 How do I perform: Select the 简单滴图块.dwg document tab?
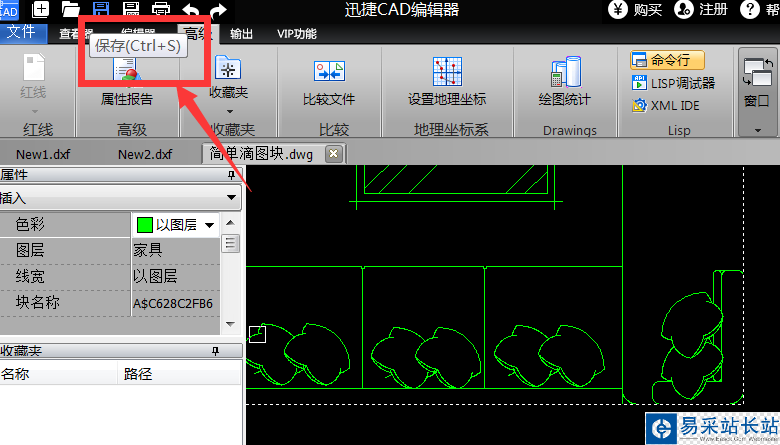pyautogui.click(x=261, y=154)
